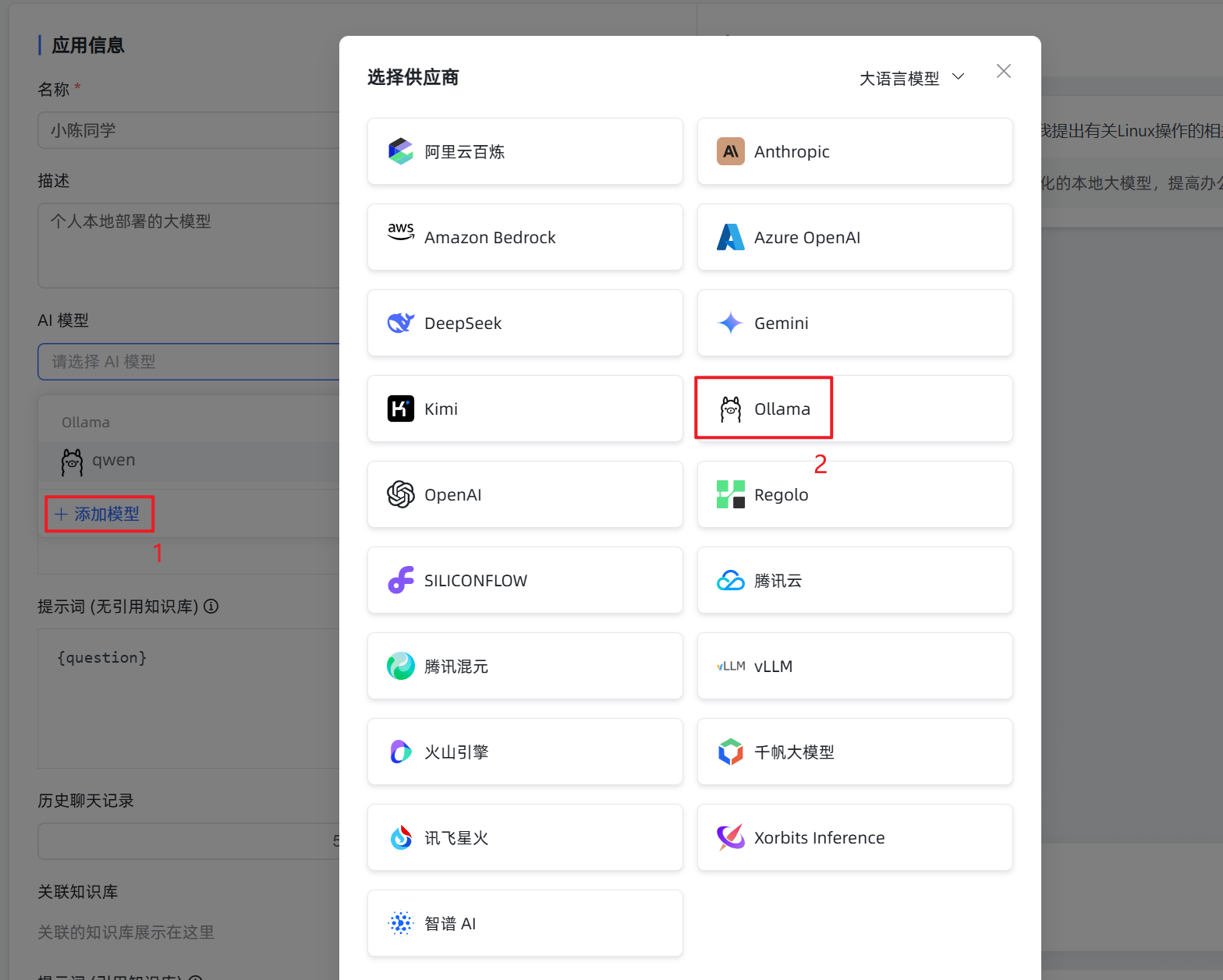Select the Xorbits Inference label text
This screenshot has width=1223, height=980.
coord(819,837)
